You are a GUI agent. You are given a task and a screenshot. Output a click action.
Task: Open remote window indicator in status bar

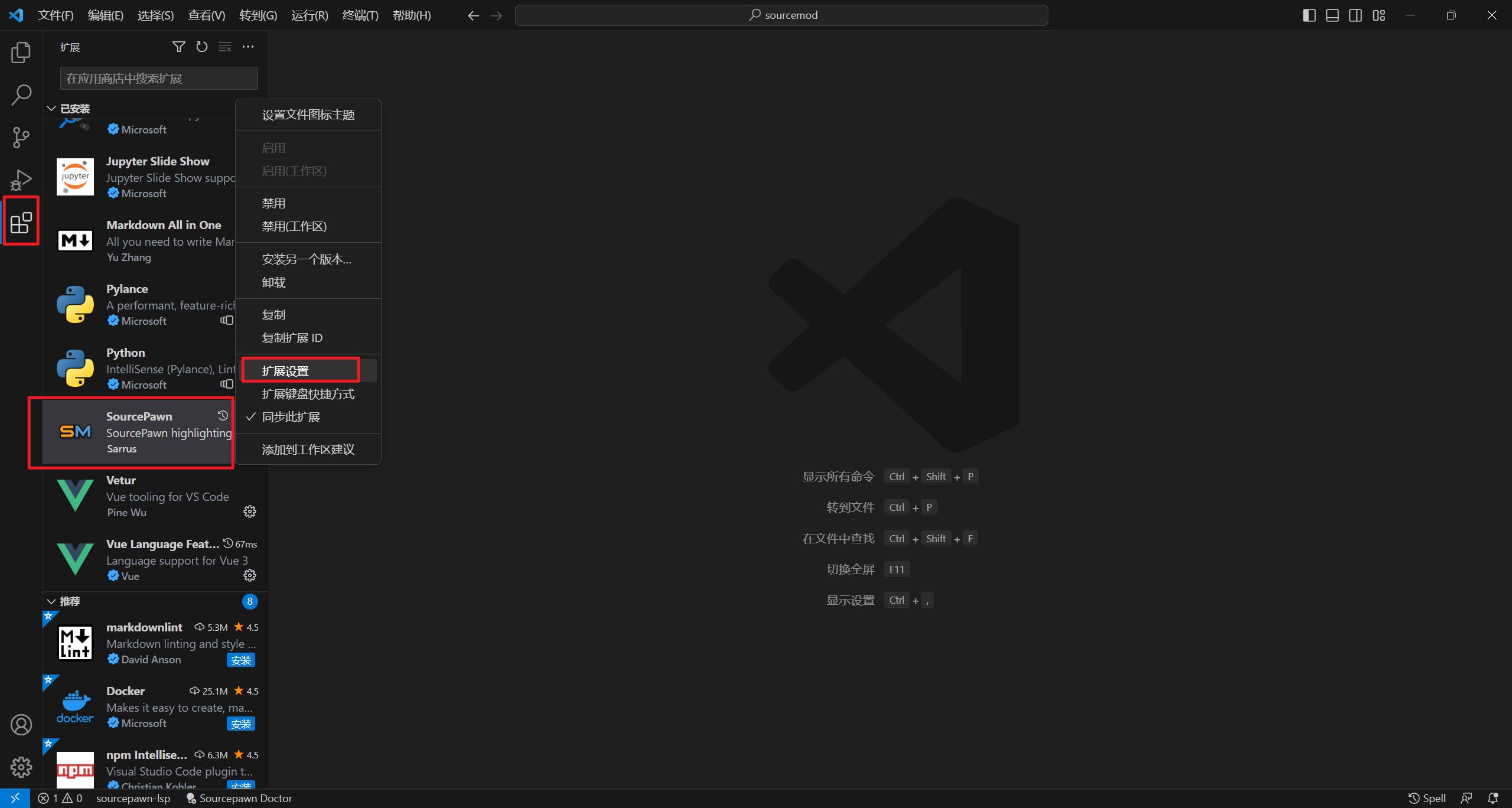(x=15, y=799)
